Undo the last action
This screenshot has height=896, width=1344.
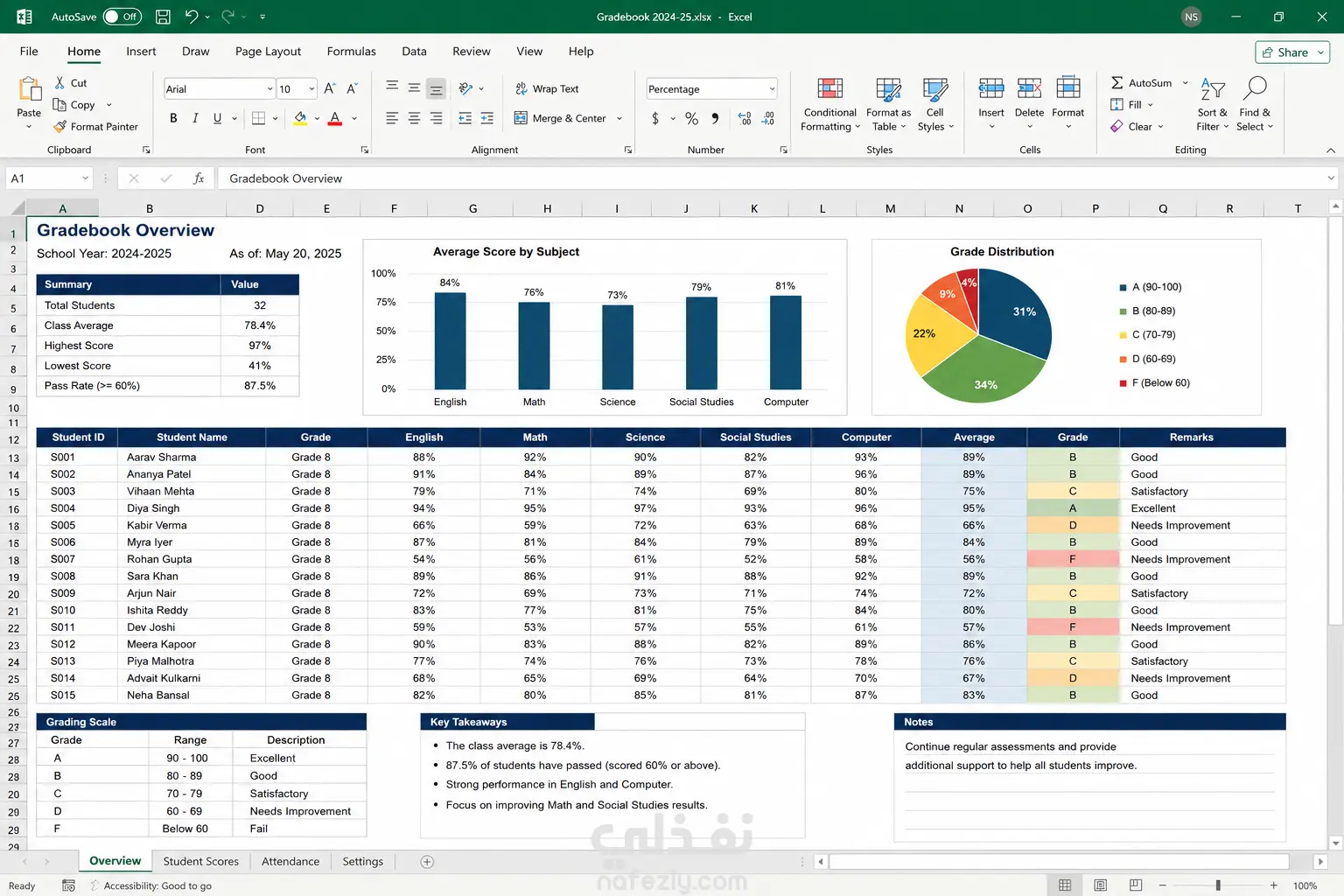pyautogui.click(x=192, y=17)
